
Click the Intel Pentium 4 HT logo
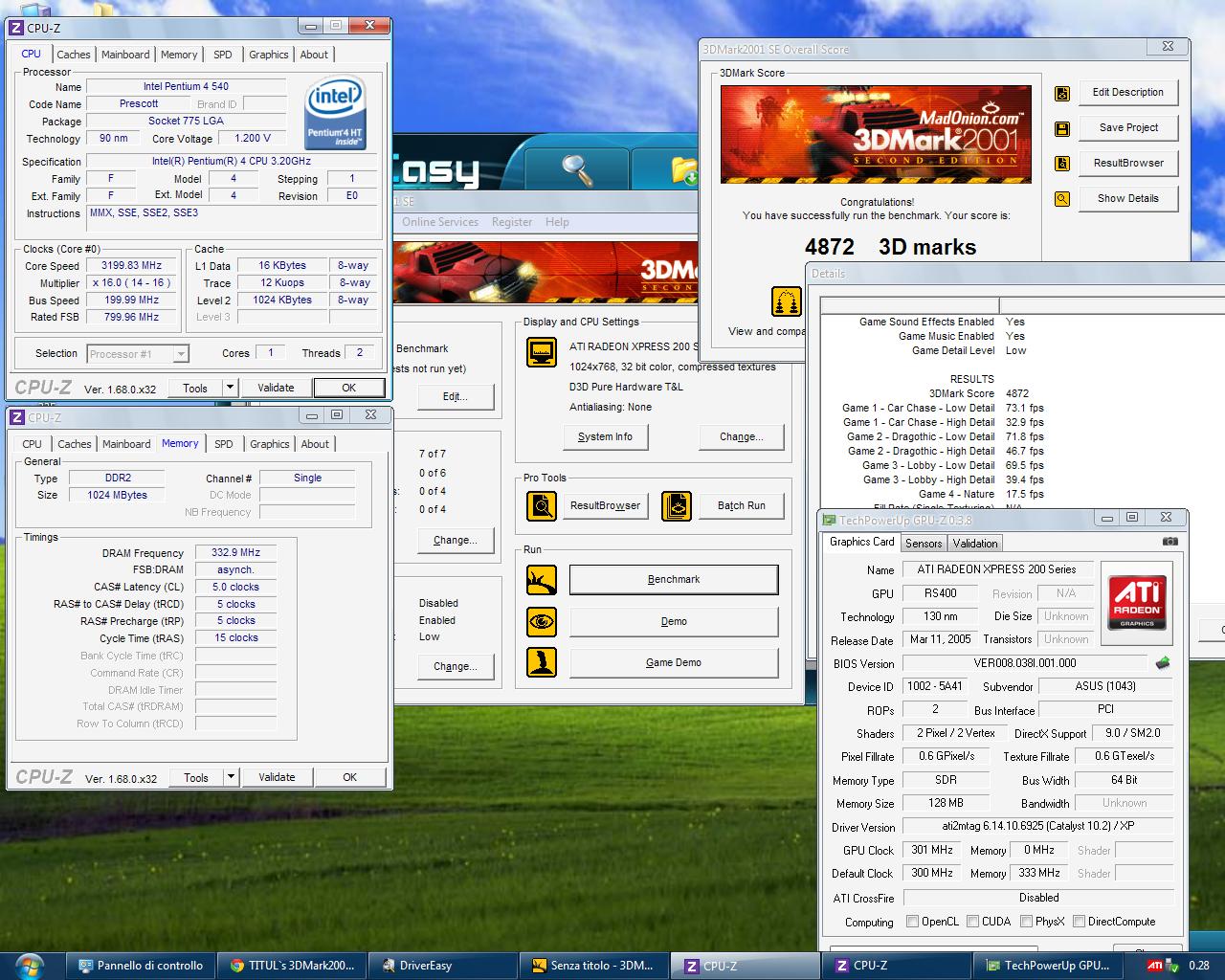[x=335, y=113]
